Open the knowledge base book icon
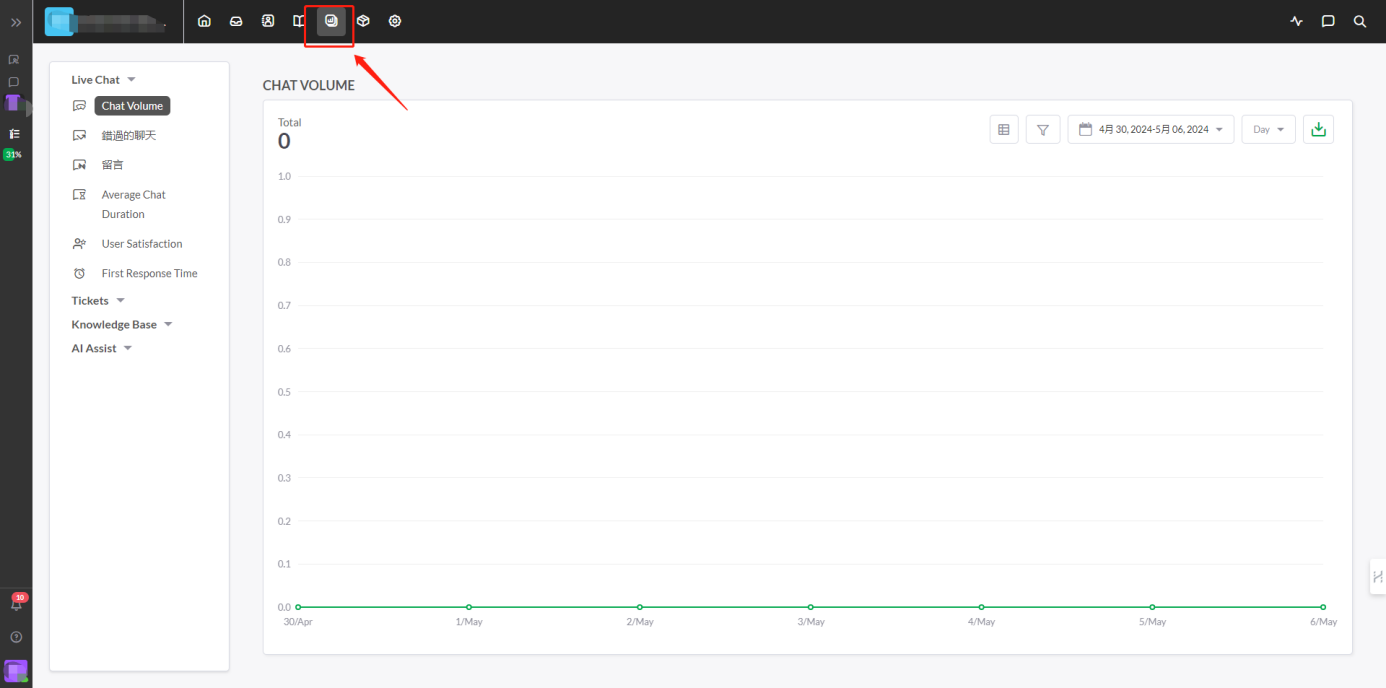 [299, 21]
